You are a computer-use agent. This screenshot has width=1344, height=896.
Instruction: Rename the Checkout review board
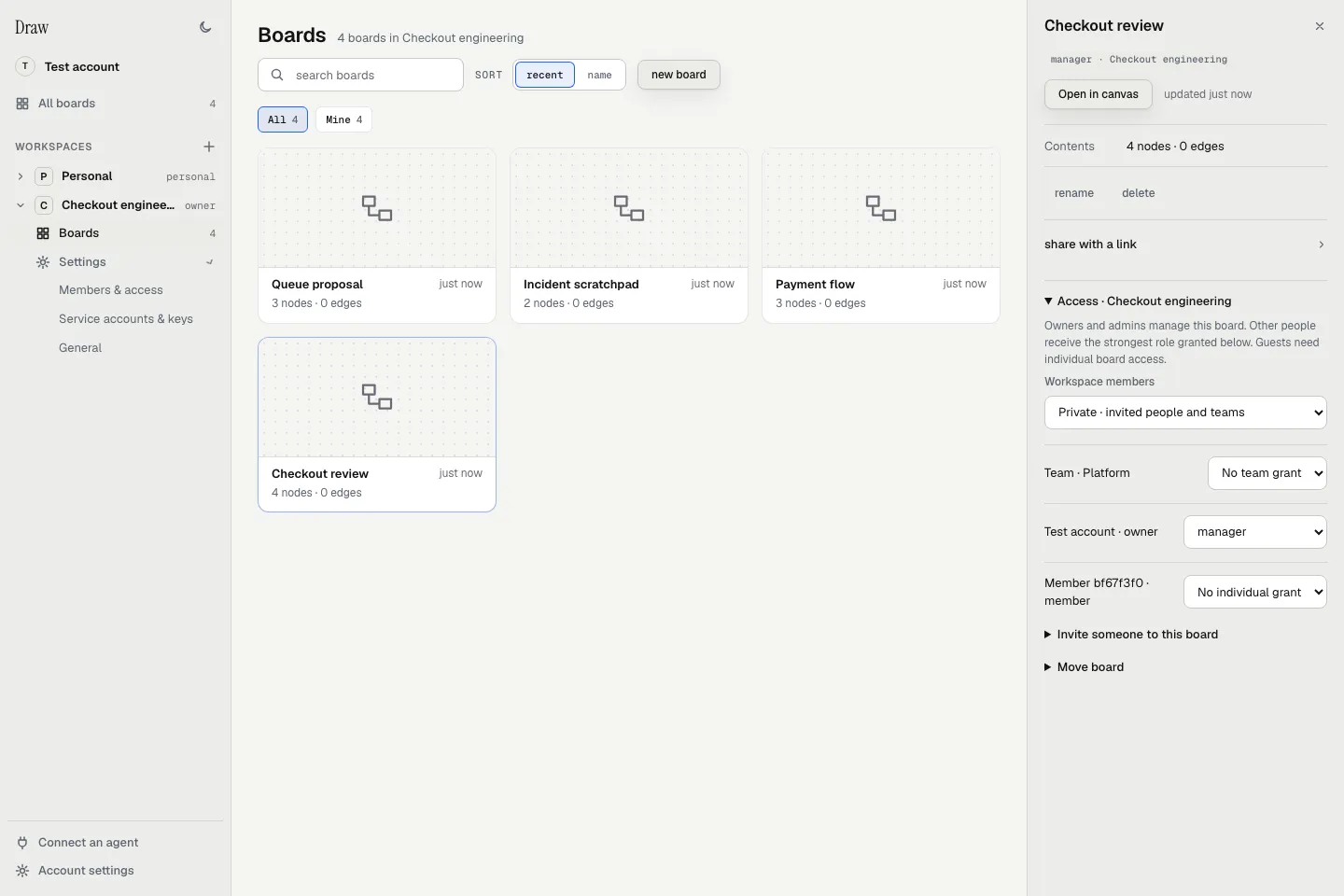(1074, 193)
